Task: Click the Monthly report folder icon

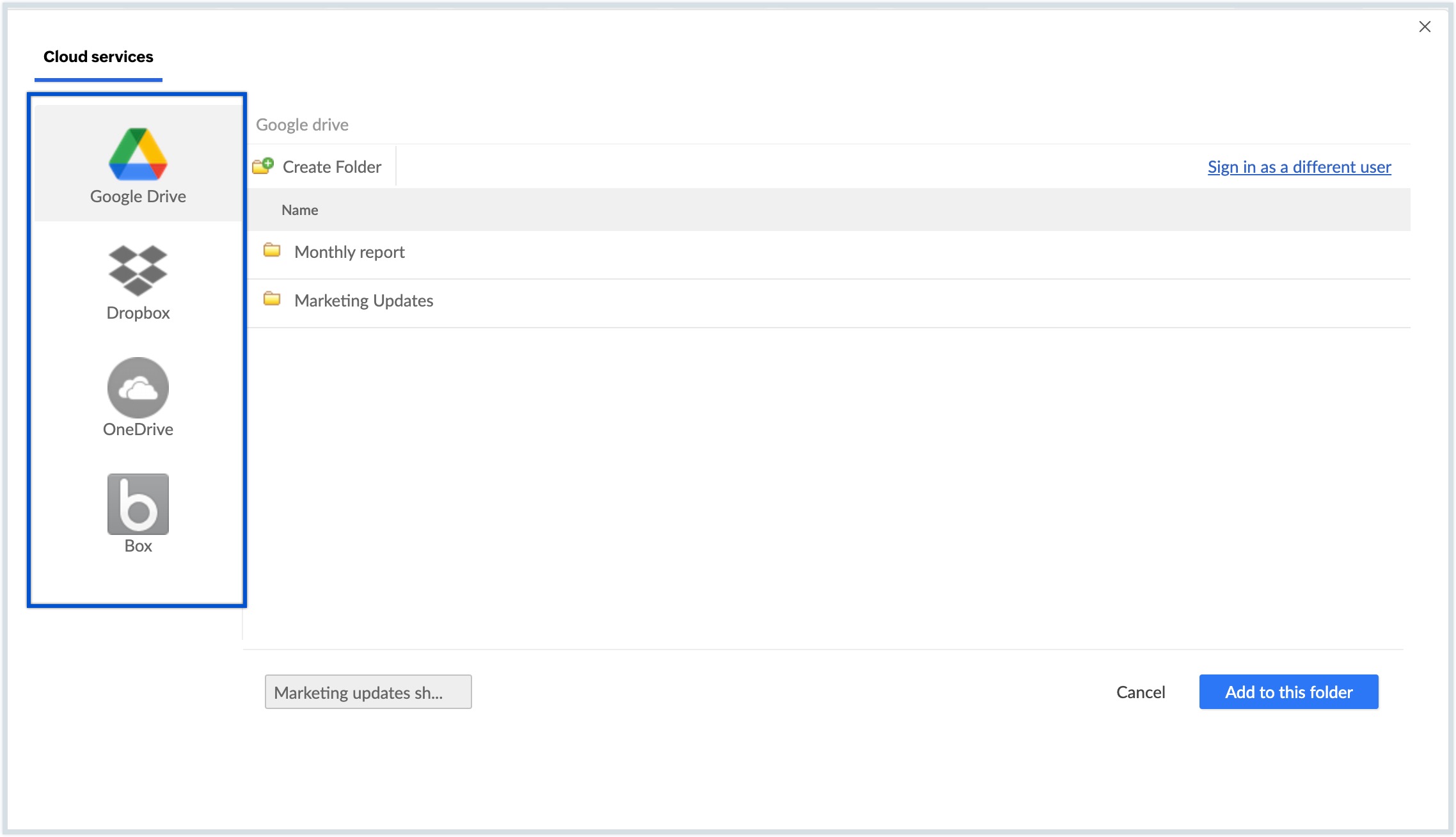Action: tap(272, 250)
